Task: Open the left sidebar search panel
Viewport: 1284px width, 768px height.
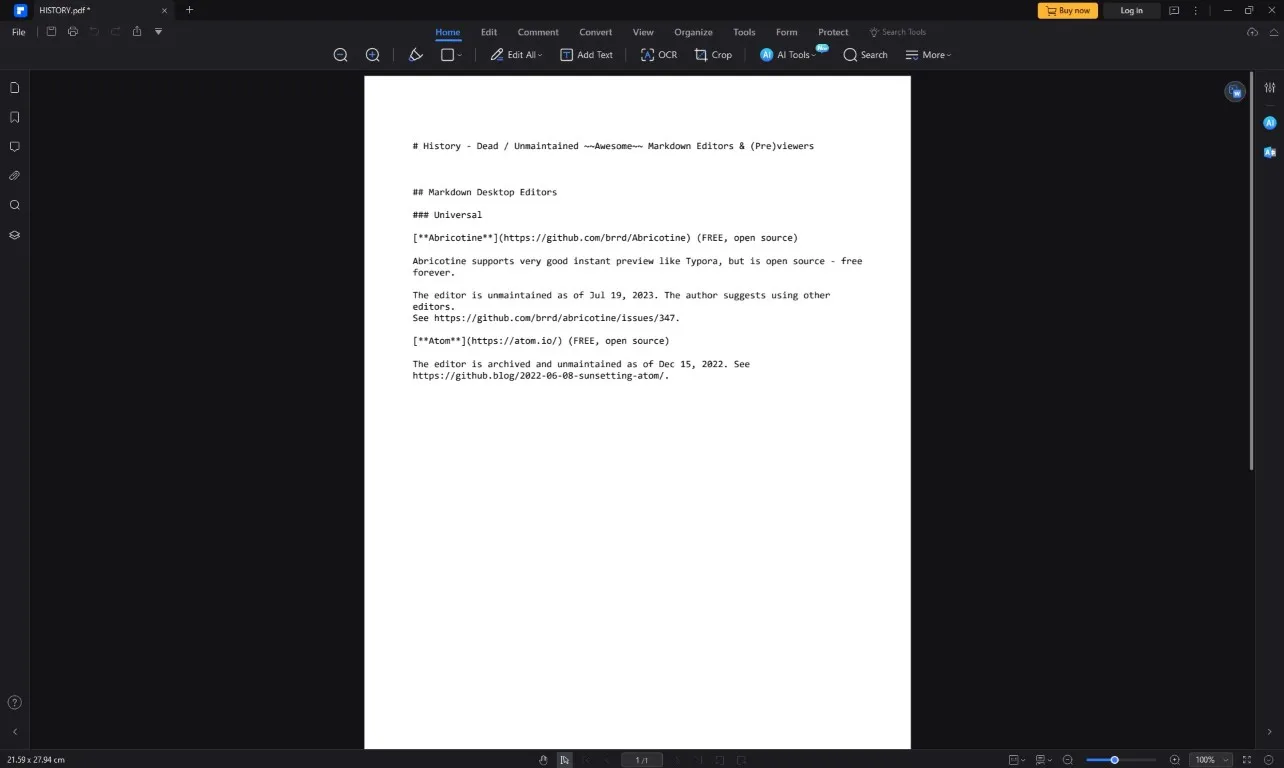Action: click(x=14, y=205)
